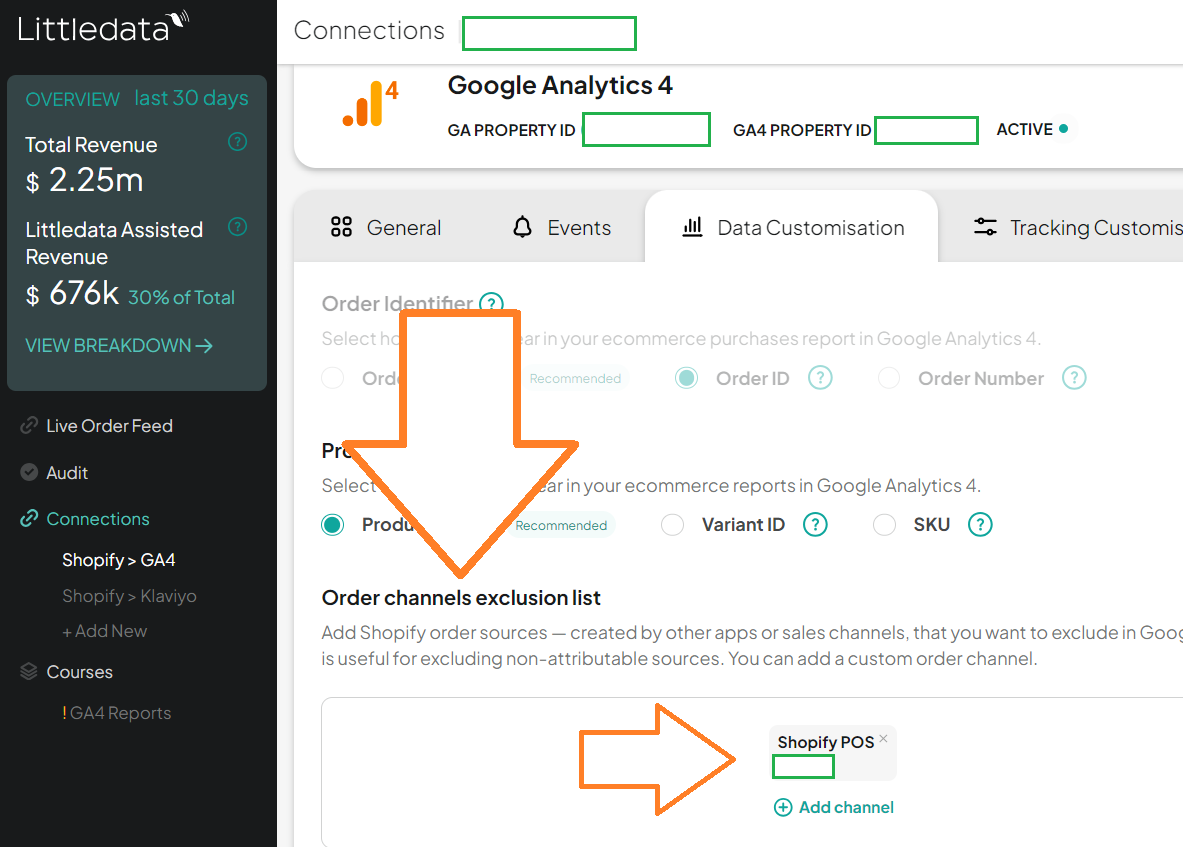Open Order Identifier help icon

tap(491, 303)
